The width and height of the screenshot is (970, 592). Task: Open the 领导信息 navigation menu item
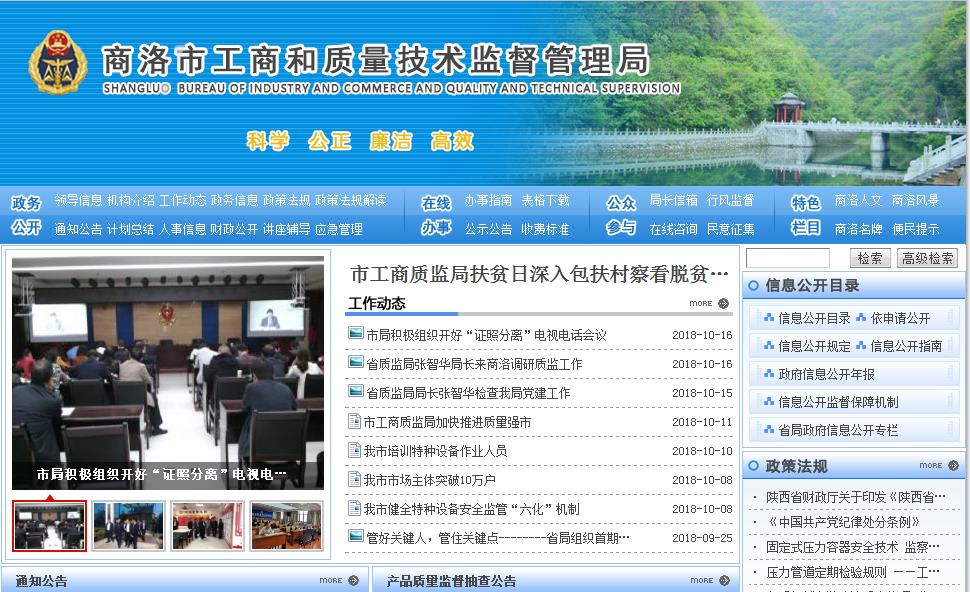[79, 199]
